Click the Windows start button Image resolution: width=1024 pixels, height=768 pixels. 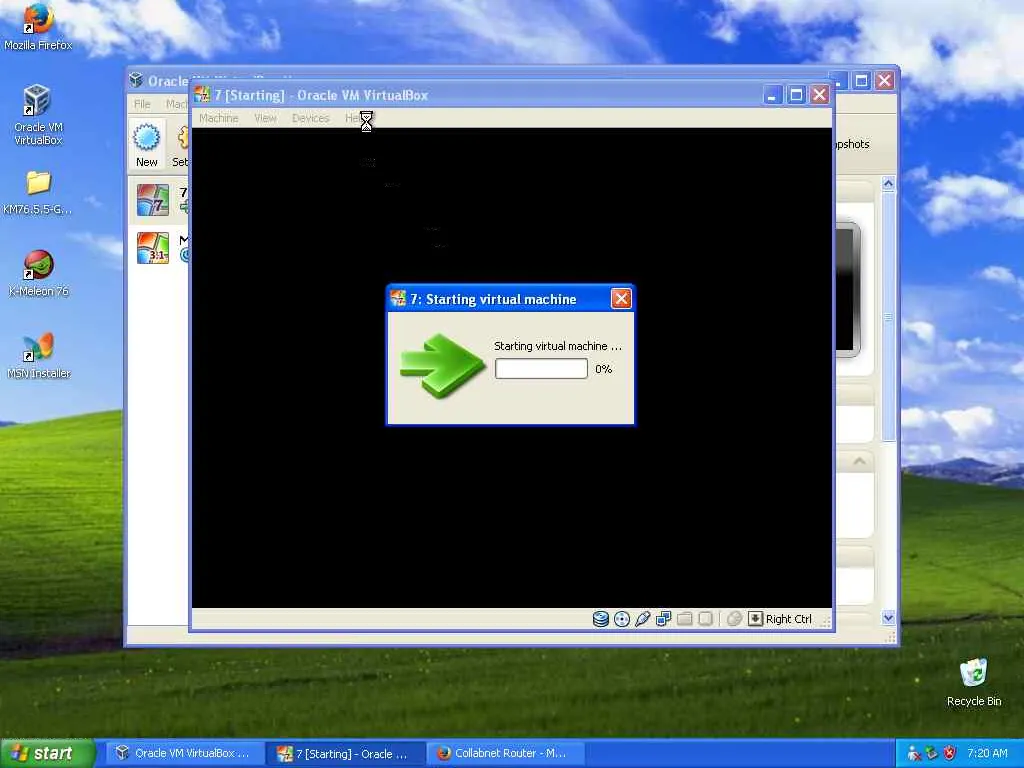pyautogui.click(x=48, y=753)
